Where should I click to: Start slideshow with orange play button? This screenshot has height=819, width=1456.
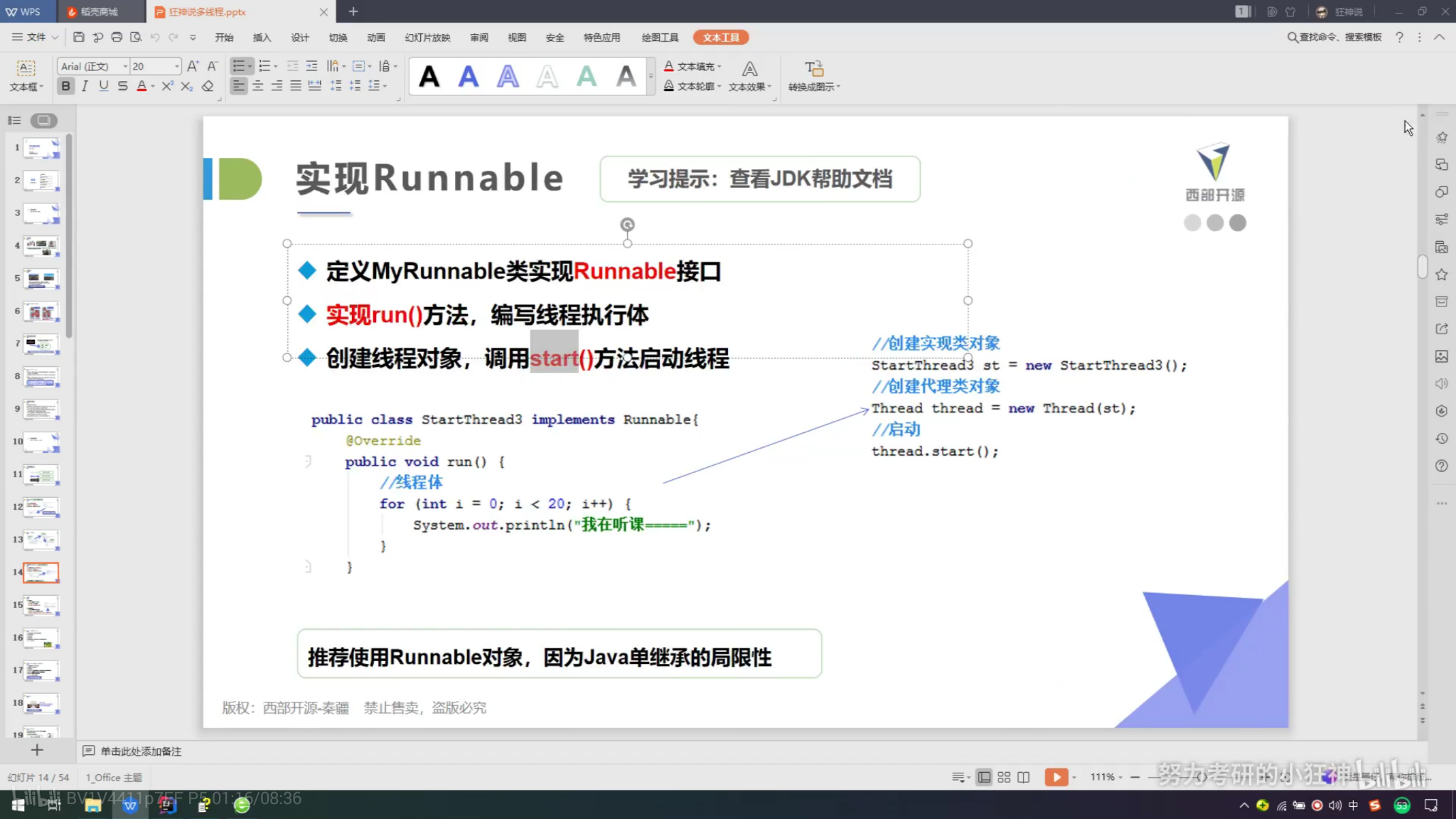pos(1056,777)
